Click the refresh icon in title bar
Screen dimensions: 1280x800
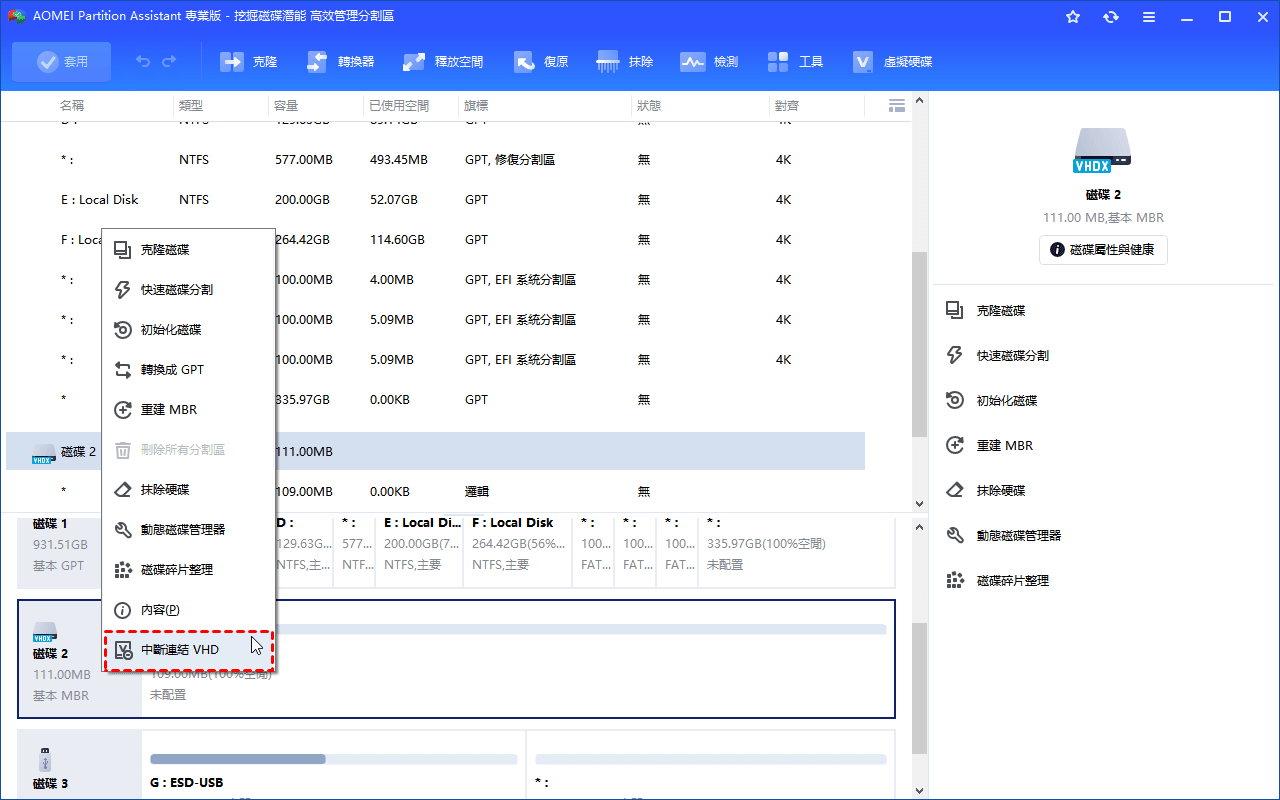(x=1111, y=17)
